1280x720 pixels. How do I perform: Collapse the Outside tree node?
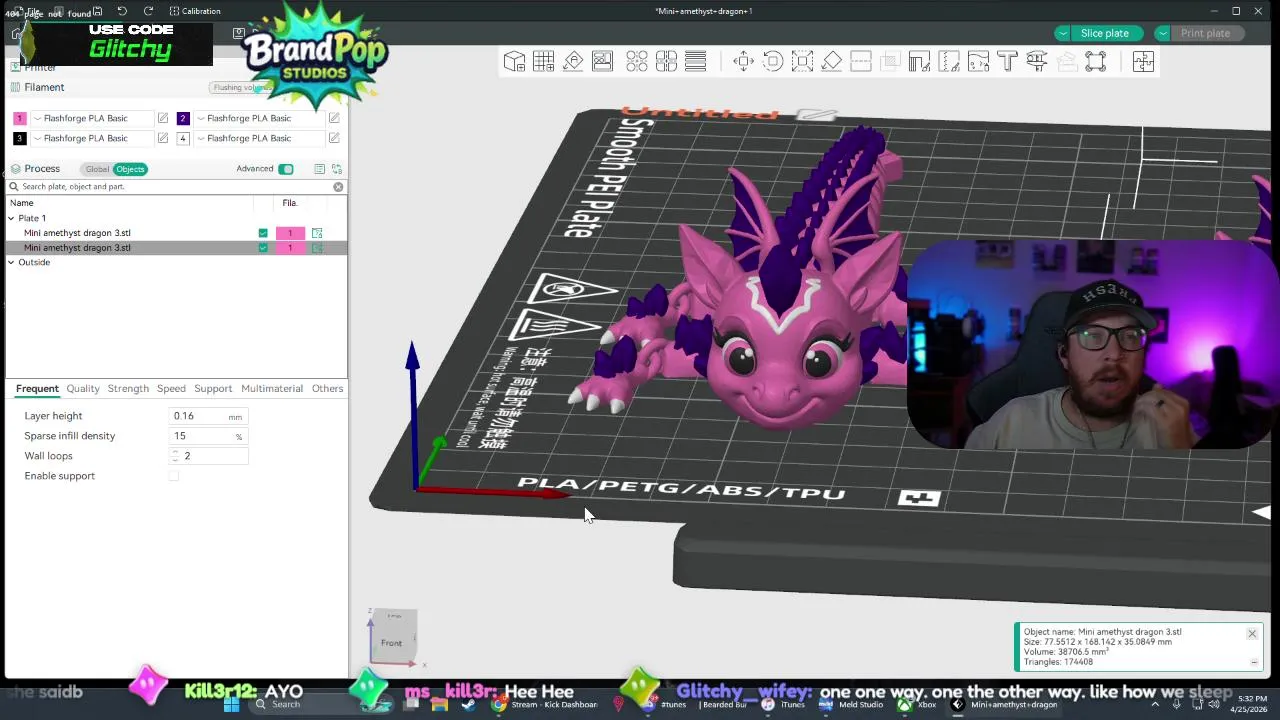coord(11,262)
